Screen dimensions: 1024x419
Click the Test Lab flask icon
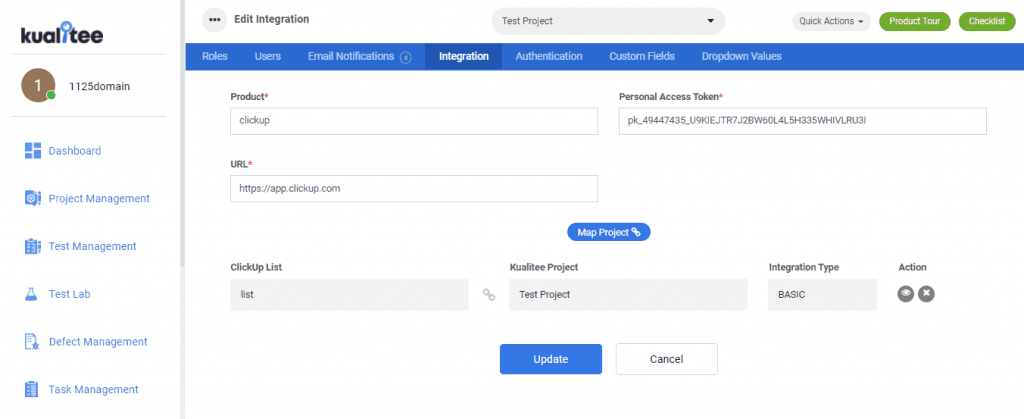tap(33, 294)
